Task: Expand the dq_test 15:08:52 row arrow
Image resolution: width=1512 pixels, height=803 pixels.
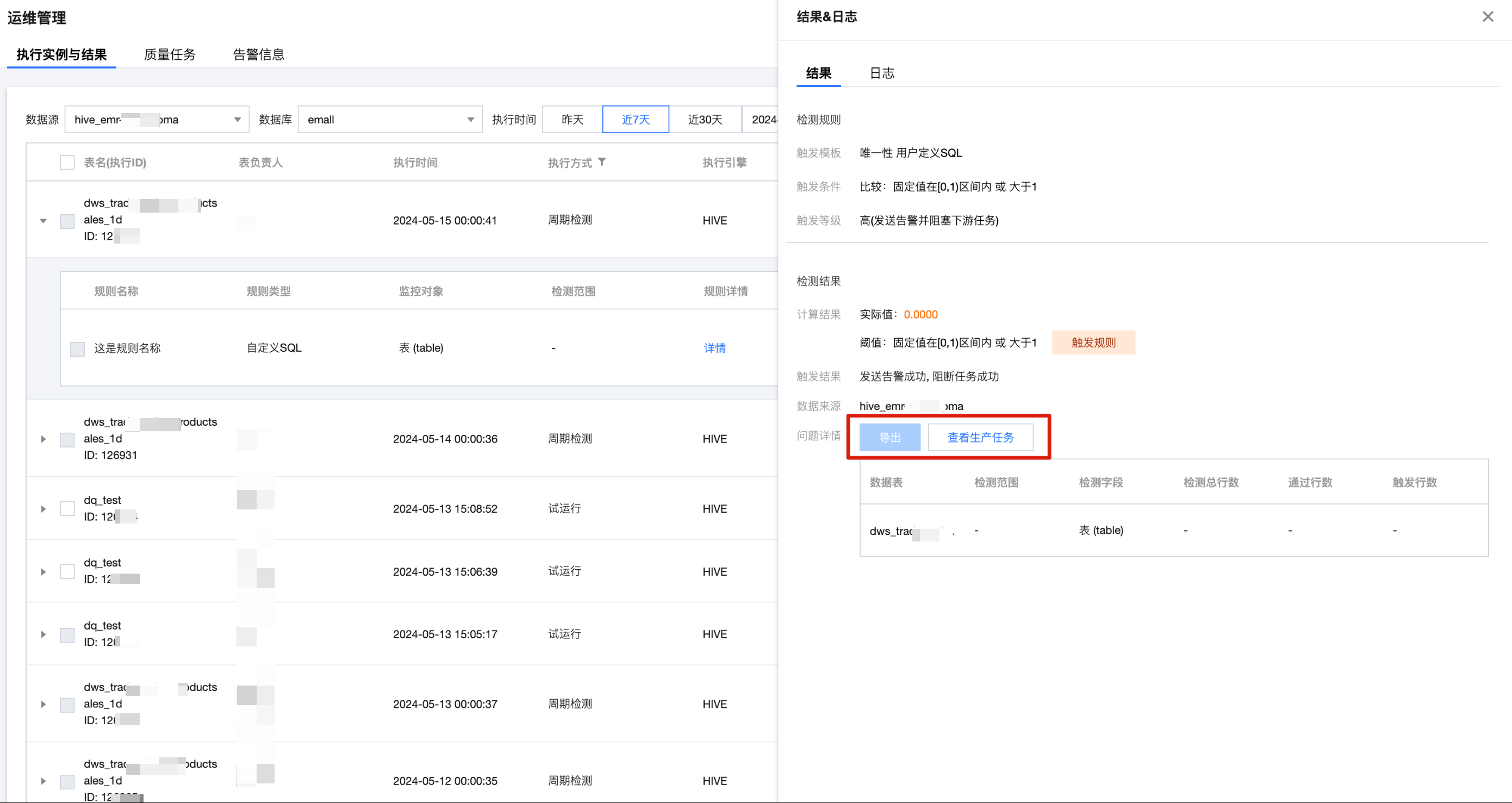Action: point(43,509)
